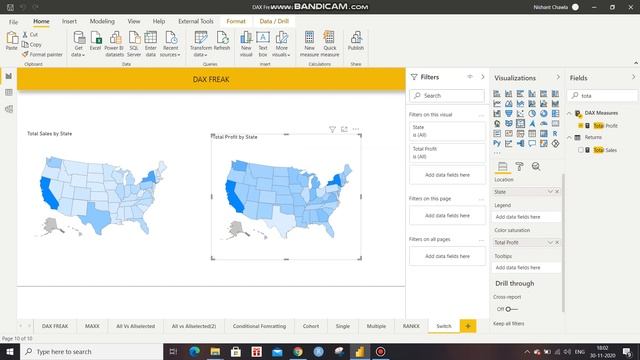This screenshot has height=360, width=640.
Task: Insert a Python visual
Action: (497, 143)
